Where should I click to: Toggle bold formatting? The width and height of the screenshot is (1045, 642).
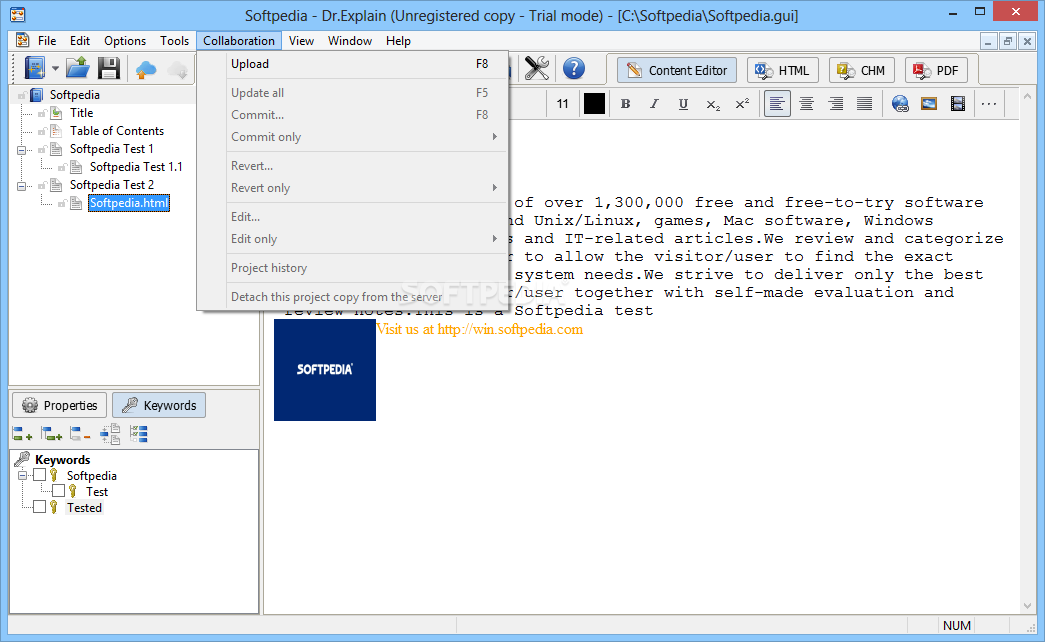625,104
